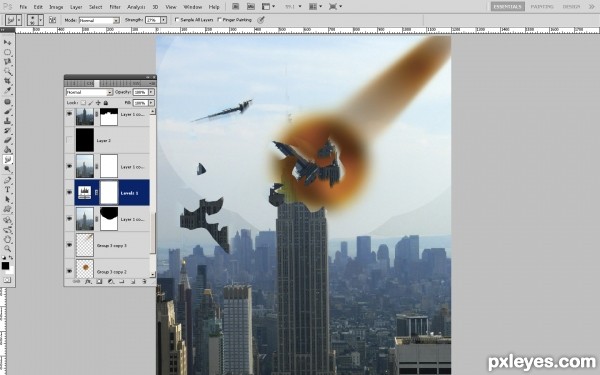600x375 pixels.
Task: Hide the Group 3 copy 2 layer
Action: [x=69, y=271]
